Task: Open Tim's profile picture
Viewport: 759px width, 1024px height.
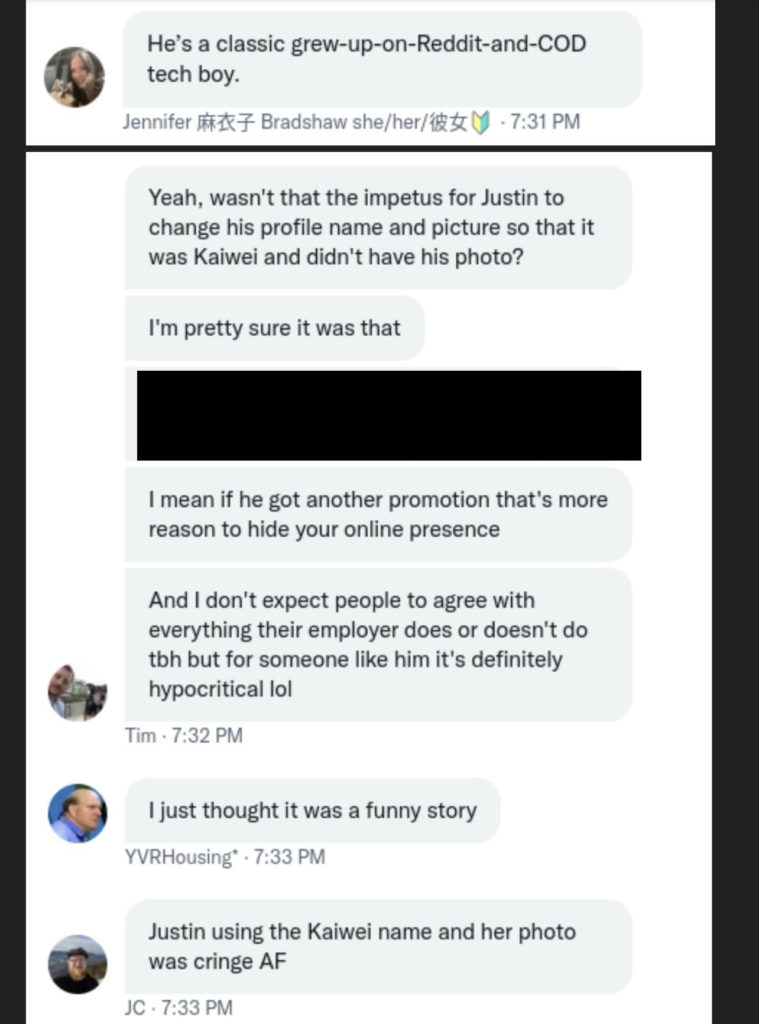Action: tap(77, 692)
